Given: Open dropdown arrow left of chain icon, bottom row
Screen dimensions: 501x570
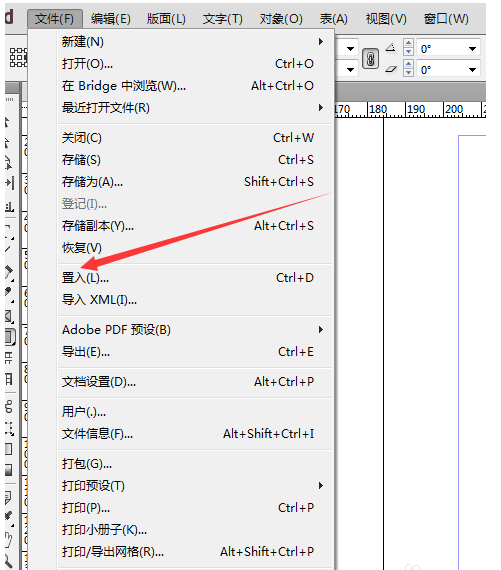Looking at the screenshot, I should pos(350,69).
